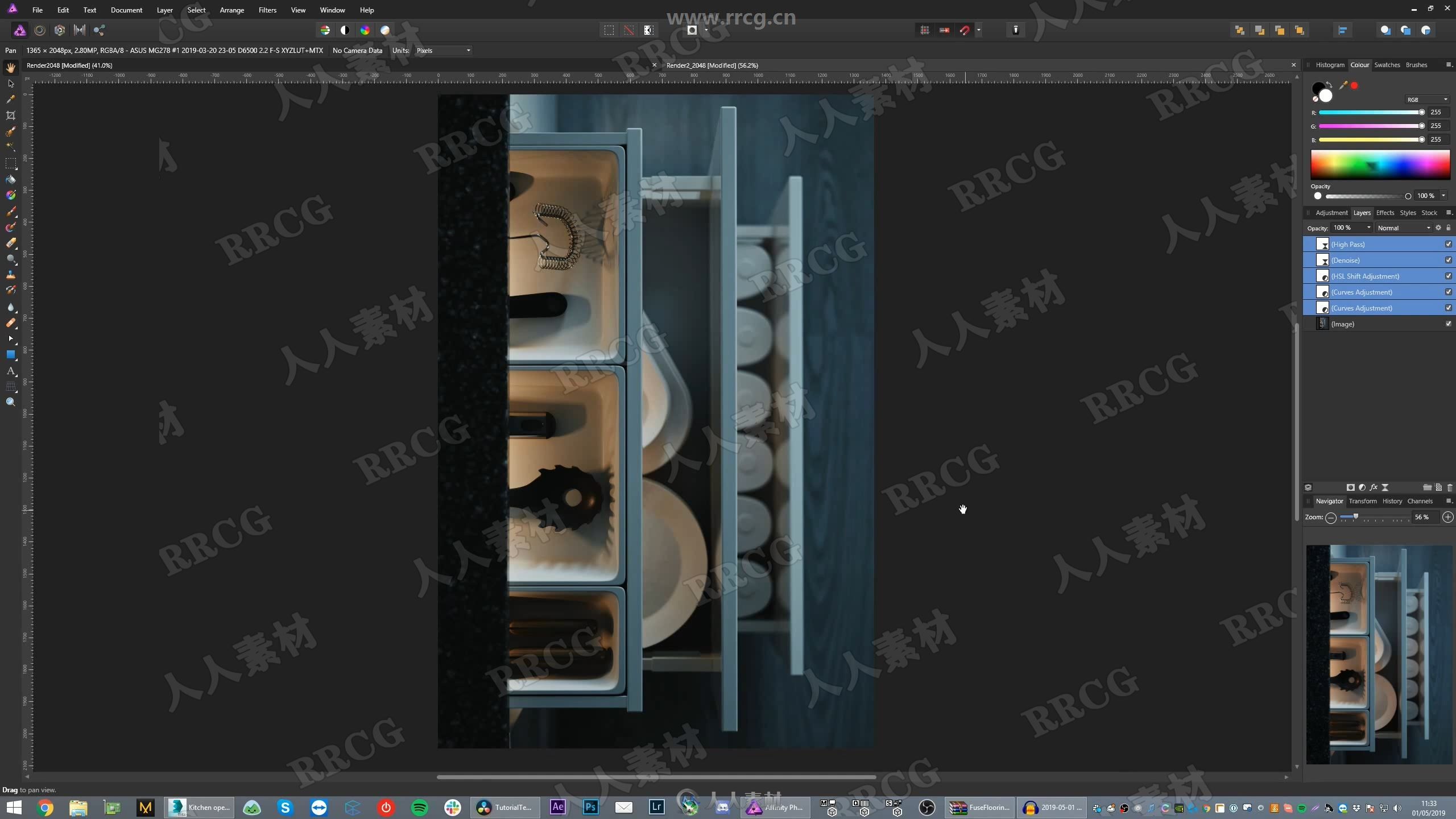Toggle the top Curves Adjustment visibility checkbox
Screen dimensions: 1456x819
tap(1449, 292)
